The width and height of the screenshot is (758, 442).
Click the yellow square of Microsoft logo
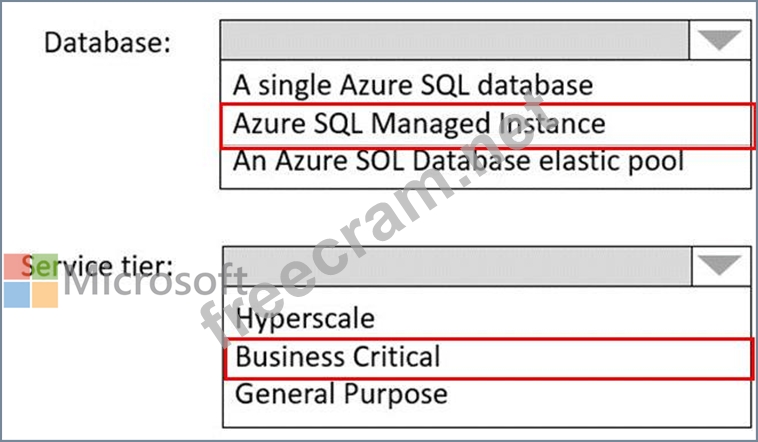click(45, 294)
